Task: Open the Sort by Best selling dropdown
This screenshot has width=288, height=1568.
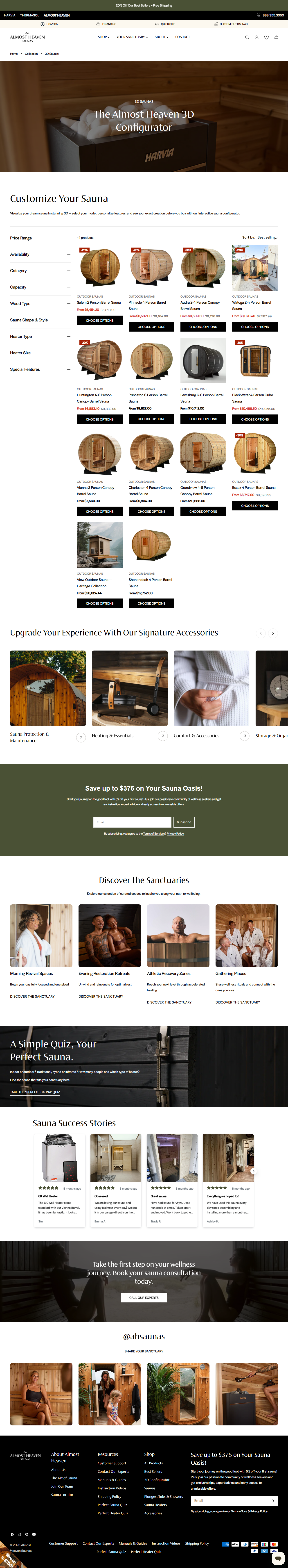Action: click(267, 237)
